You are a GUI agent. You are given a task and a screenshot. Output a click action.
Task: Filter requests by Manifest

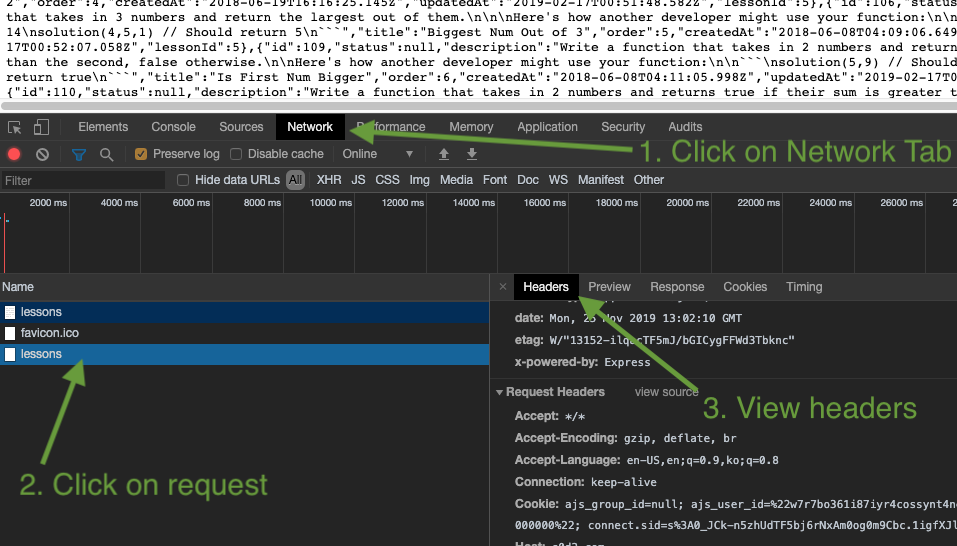click(x=601, y=180)
